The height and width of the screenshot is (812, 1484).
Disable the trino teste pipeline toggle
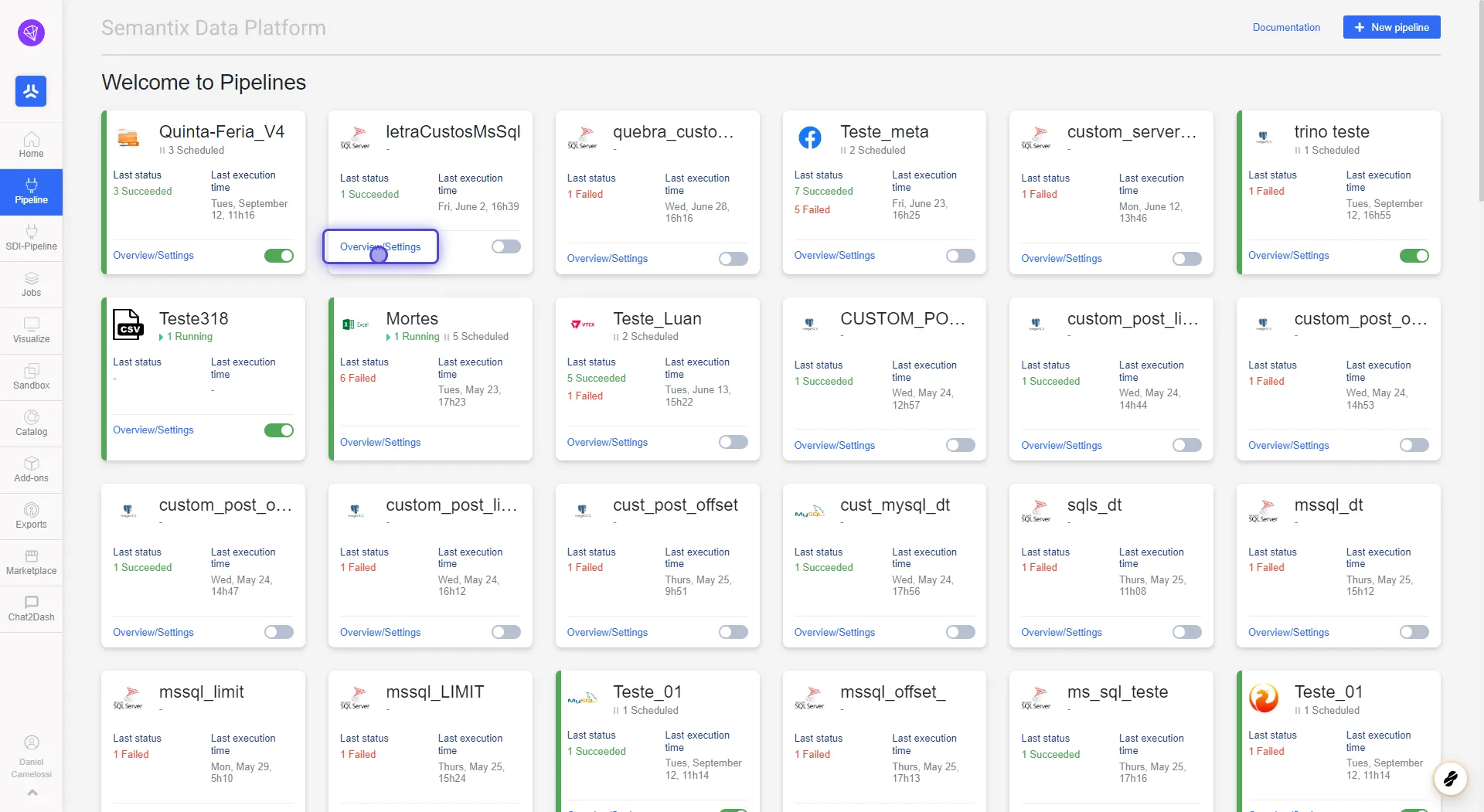click(x=1414, y=256)
